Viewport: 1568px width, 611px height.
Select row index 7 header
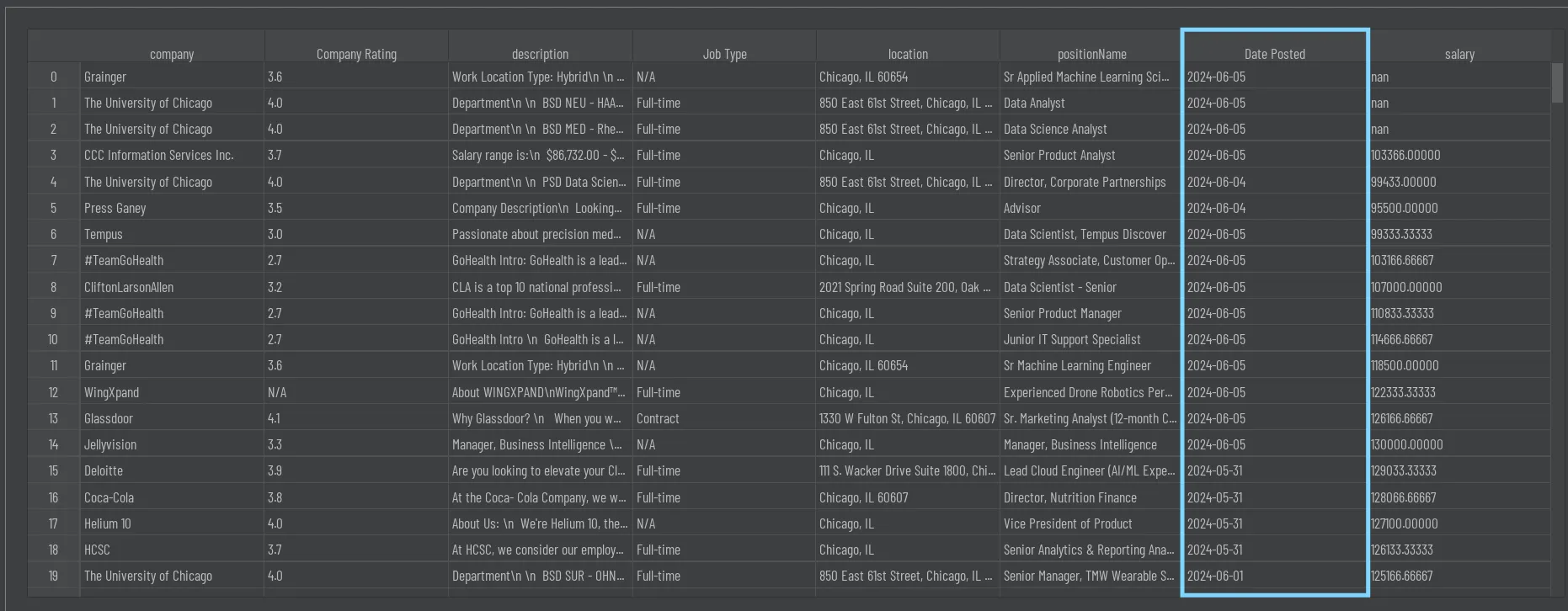click(53, 261)
